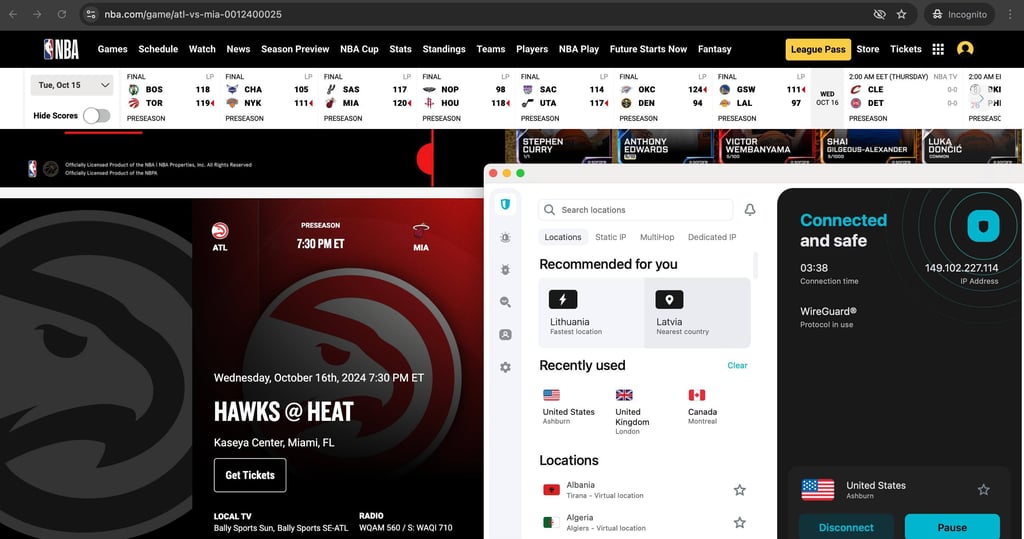
Task: Switch to the Static IP tab
Action: (x=611, y=237)
